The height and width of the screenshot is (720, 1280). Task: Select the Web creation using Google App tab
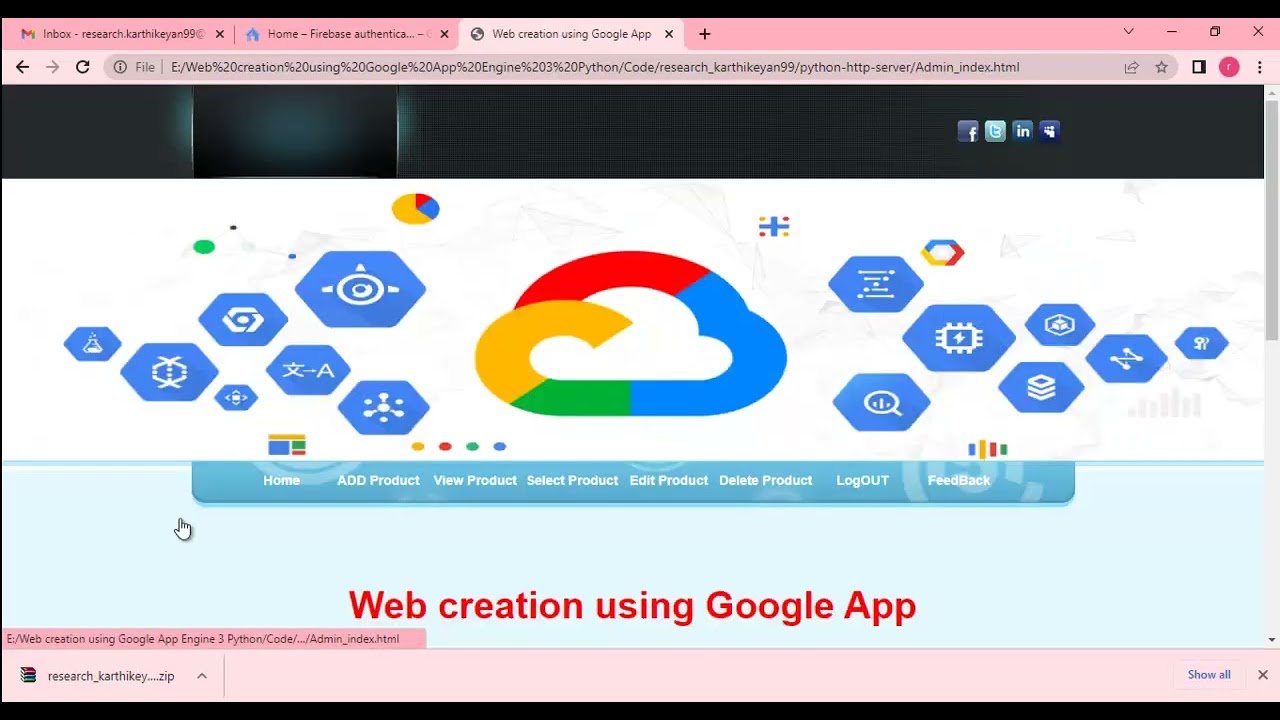(571, 34)
